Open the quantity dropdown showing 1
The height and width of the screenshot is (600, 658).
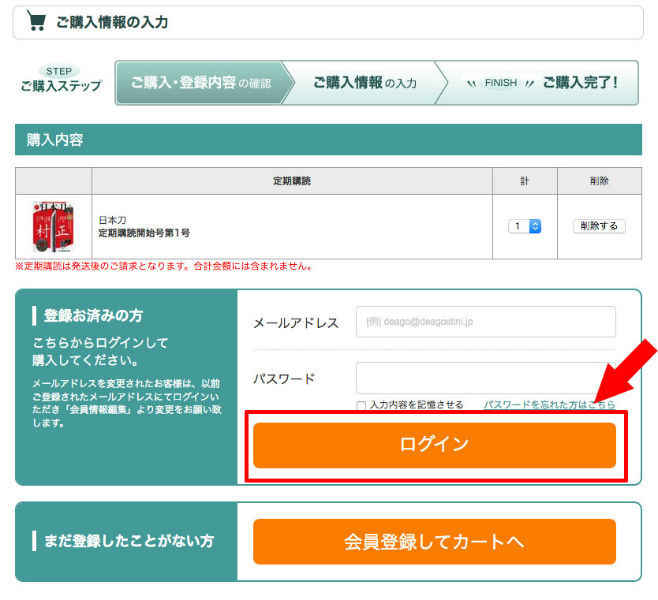coord(526,226)
